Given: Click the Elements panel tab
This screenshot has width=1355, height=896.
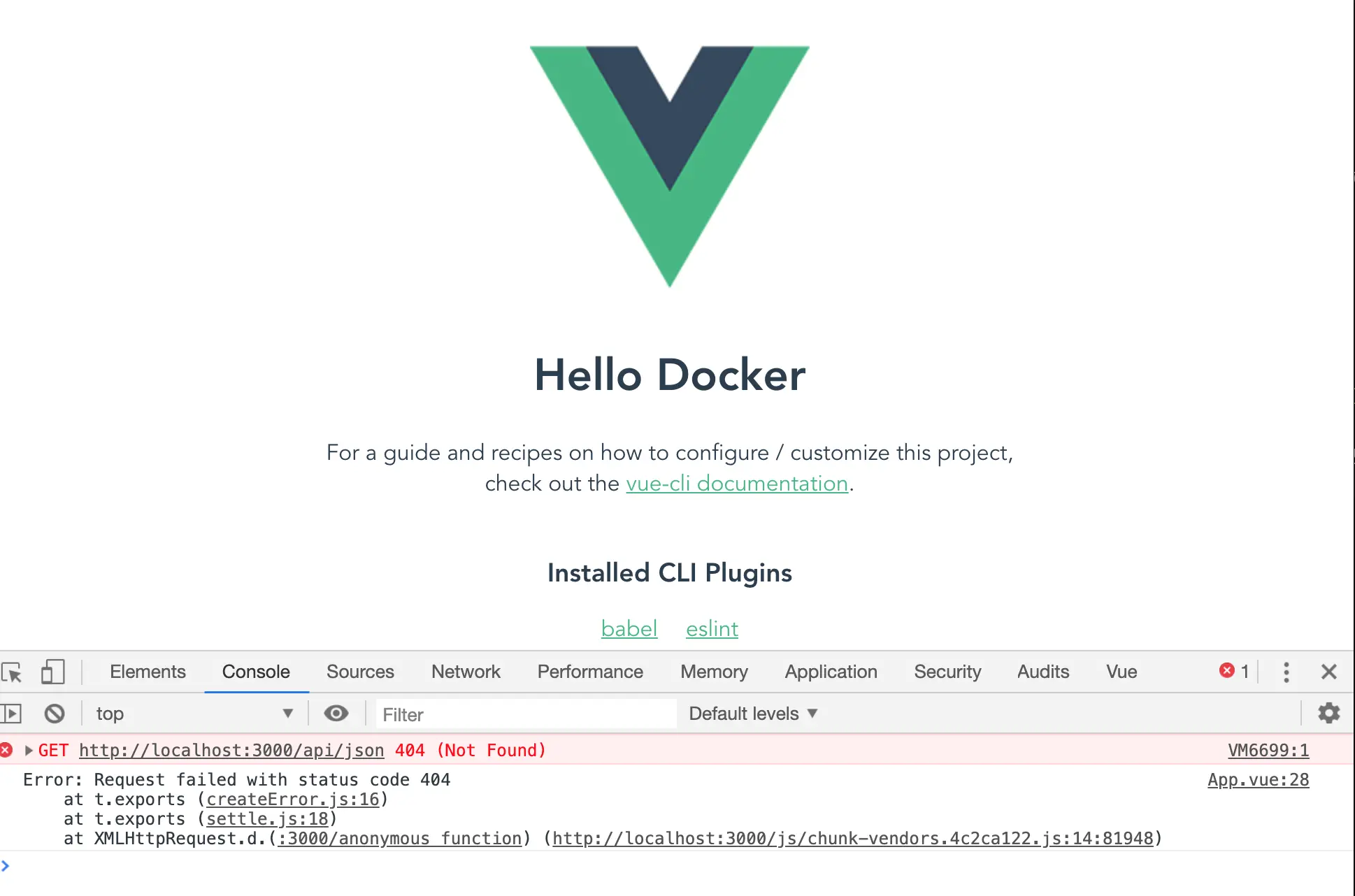Looking at the screenshot, I should 148,671.
